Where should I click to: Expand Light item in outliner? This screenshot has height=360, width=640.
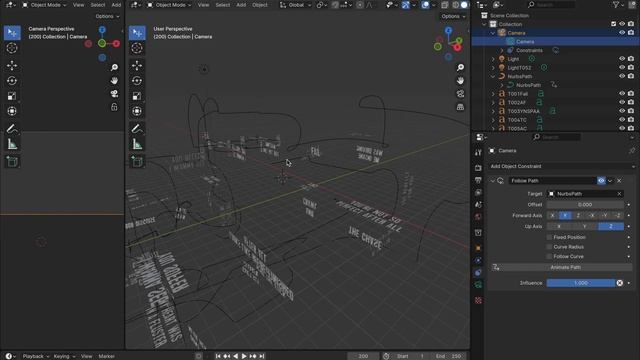(493, 59)
